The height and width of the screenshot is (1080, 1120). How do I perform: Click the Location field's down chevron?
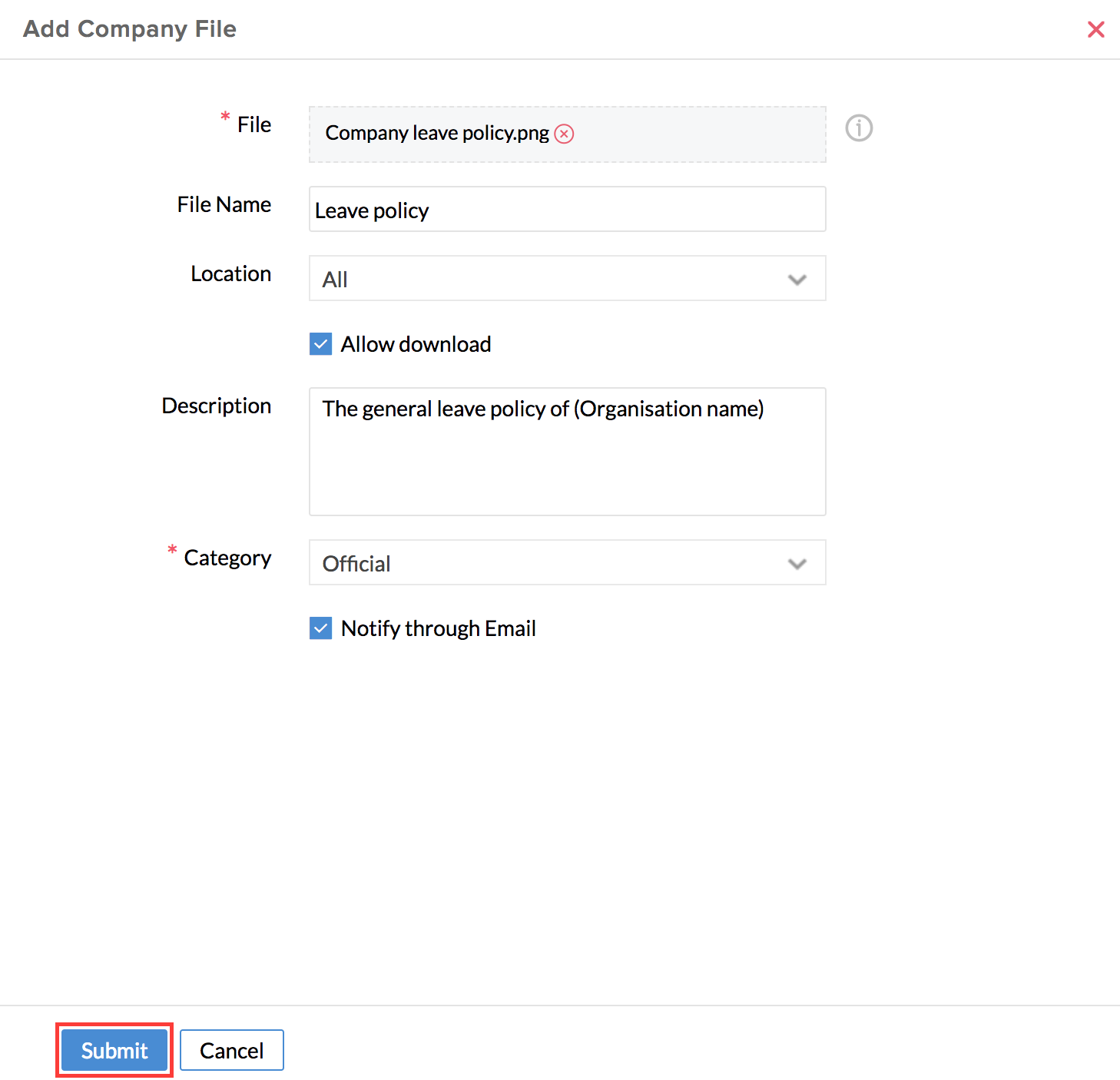tap(797, 280)
